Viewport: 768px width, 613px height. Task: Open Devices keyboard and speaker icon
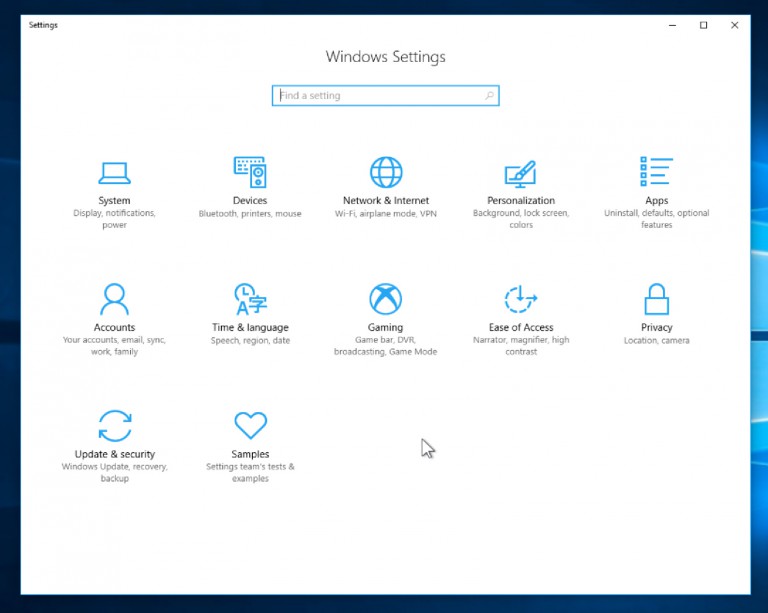250,172
